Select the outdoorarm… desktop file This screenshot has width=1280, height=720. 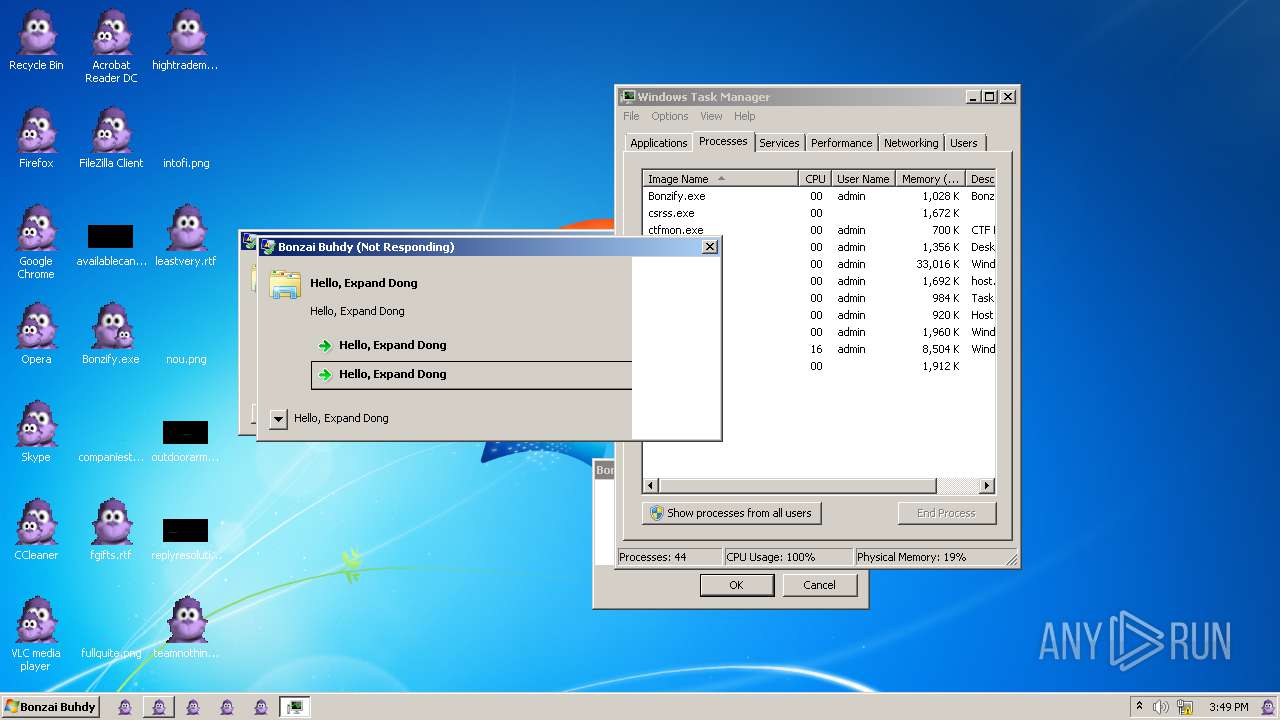coord(185,441)
